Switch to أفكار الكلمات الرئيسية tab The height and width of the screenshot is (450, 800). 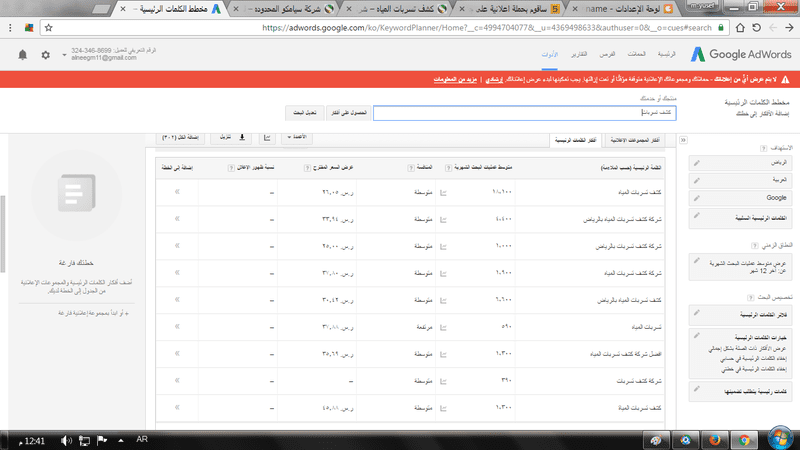click(576, 140)
